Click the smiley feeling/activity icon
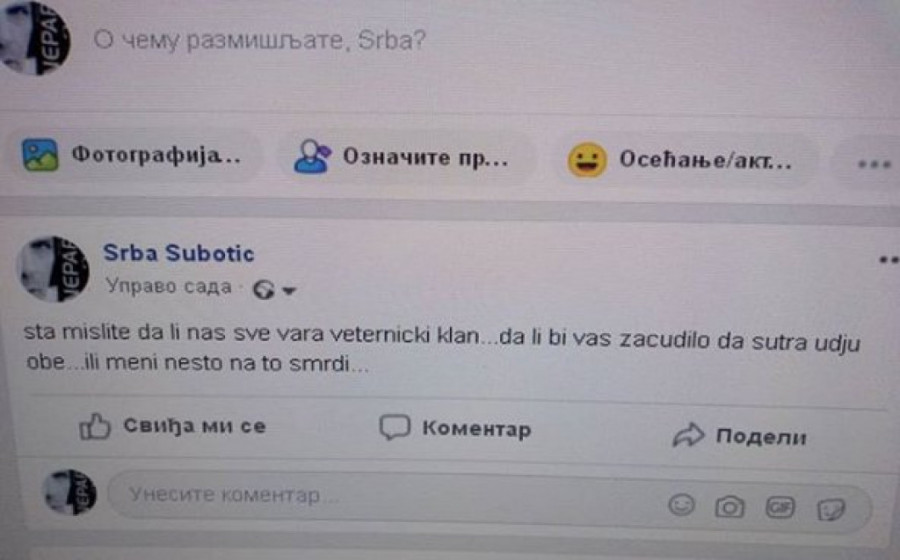 pyautogui.click(x=587, y=160)
